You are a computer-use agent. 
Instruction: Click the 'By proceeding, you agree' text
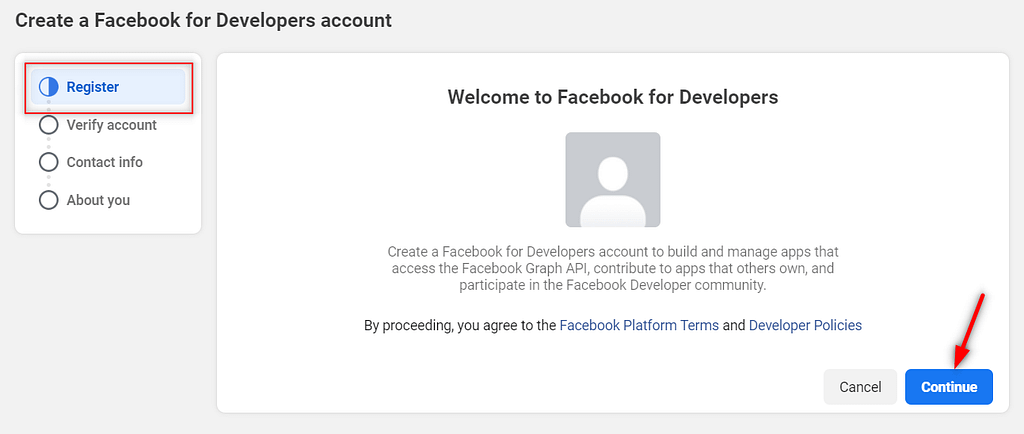click(x=460, y=325)
